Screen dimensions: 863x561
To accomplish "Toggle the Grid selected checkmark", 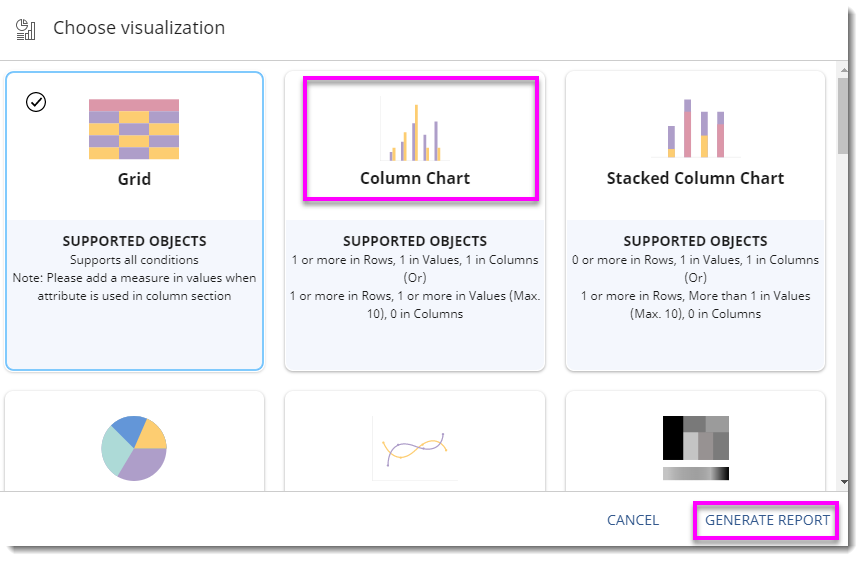I will (36, 102).
